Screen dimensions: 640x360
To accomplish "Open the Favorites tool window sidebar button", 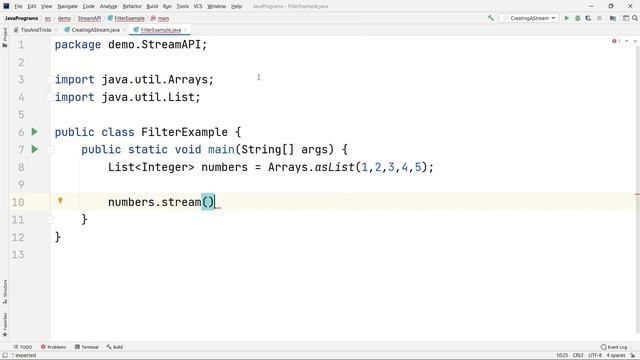I will click(5, 324).
